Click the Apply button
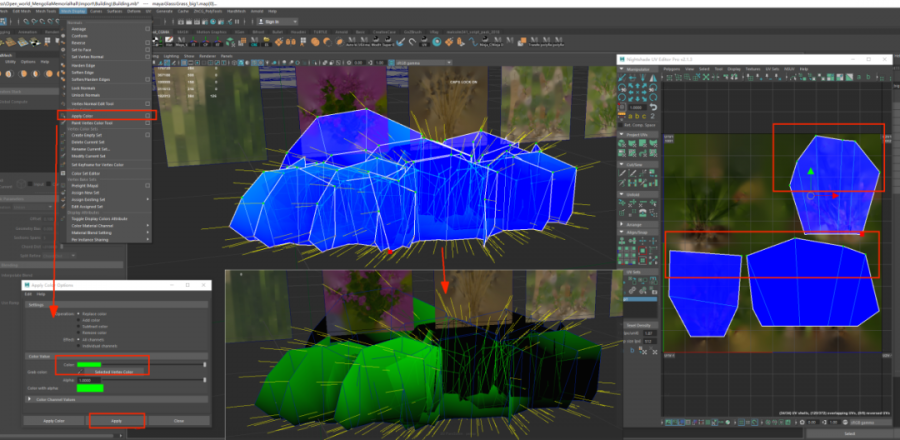The height and width of the screenshot is (440, 900). pos(117,420)
